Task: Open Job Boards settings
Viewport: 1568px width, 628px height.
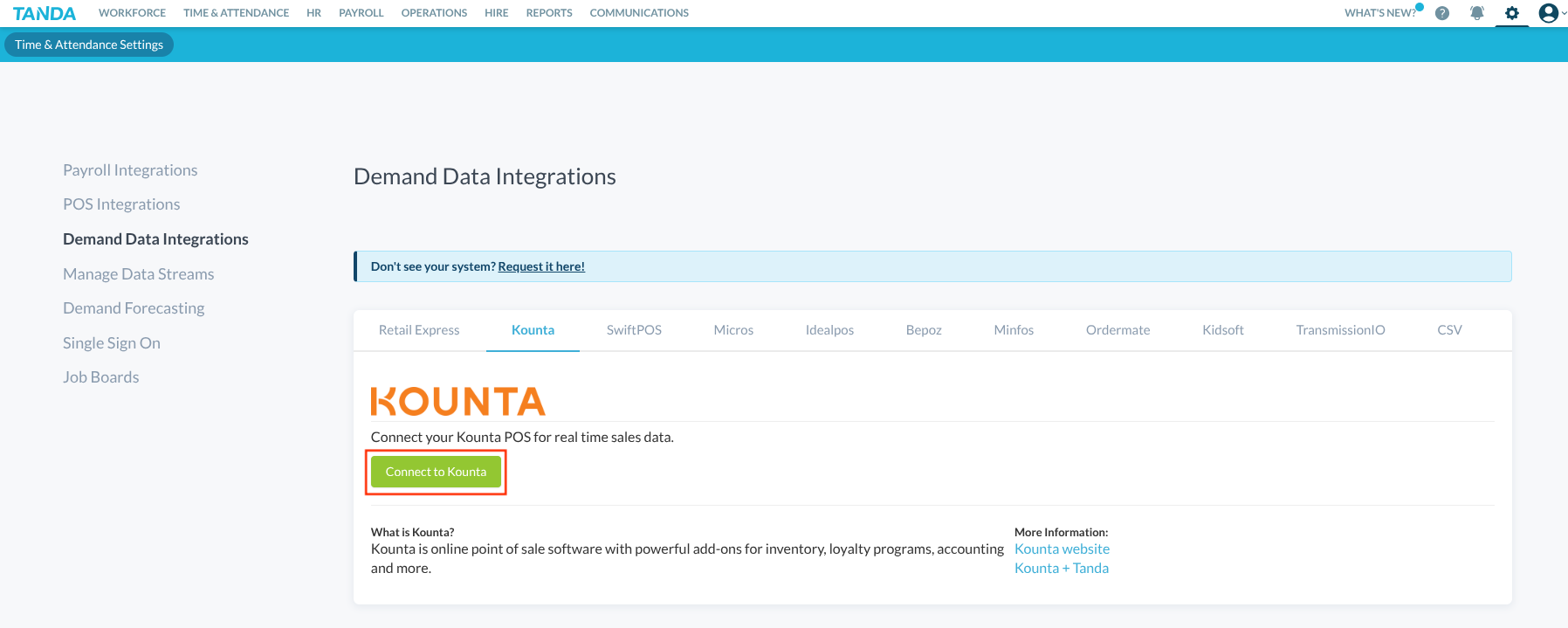Action: [x=101, y=377]
